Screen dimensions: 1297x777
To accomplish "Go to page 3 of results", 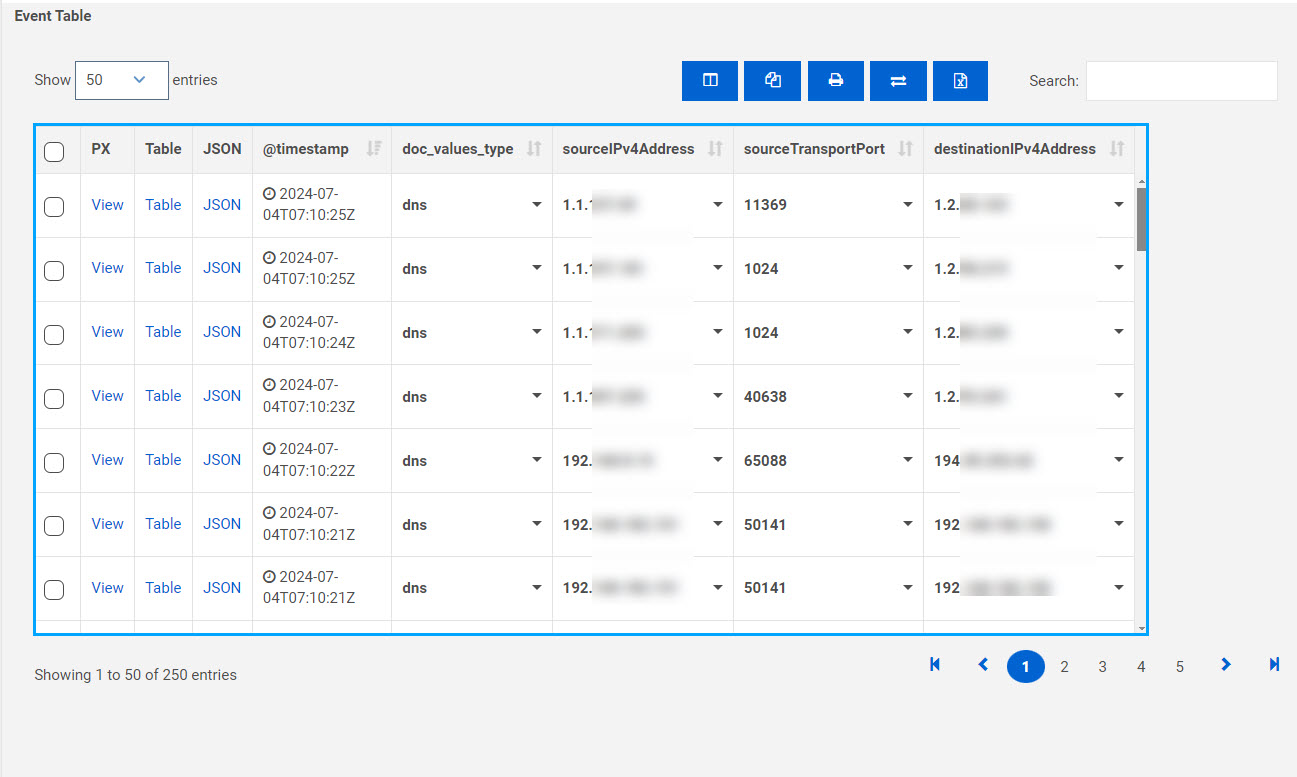I will (1102, 667).
